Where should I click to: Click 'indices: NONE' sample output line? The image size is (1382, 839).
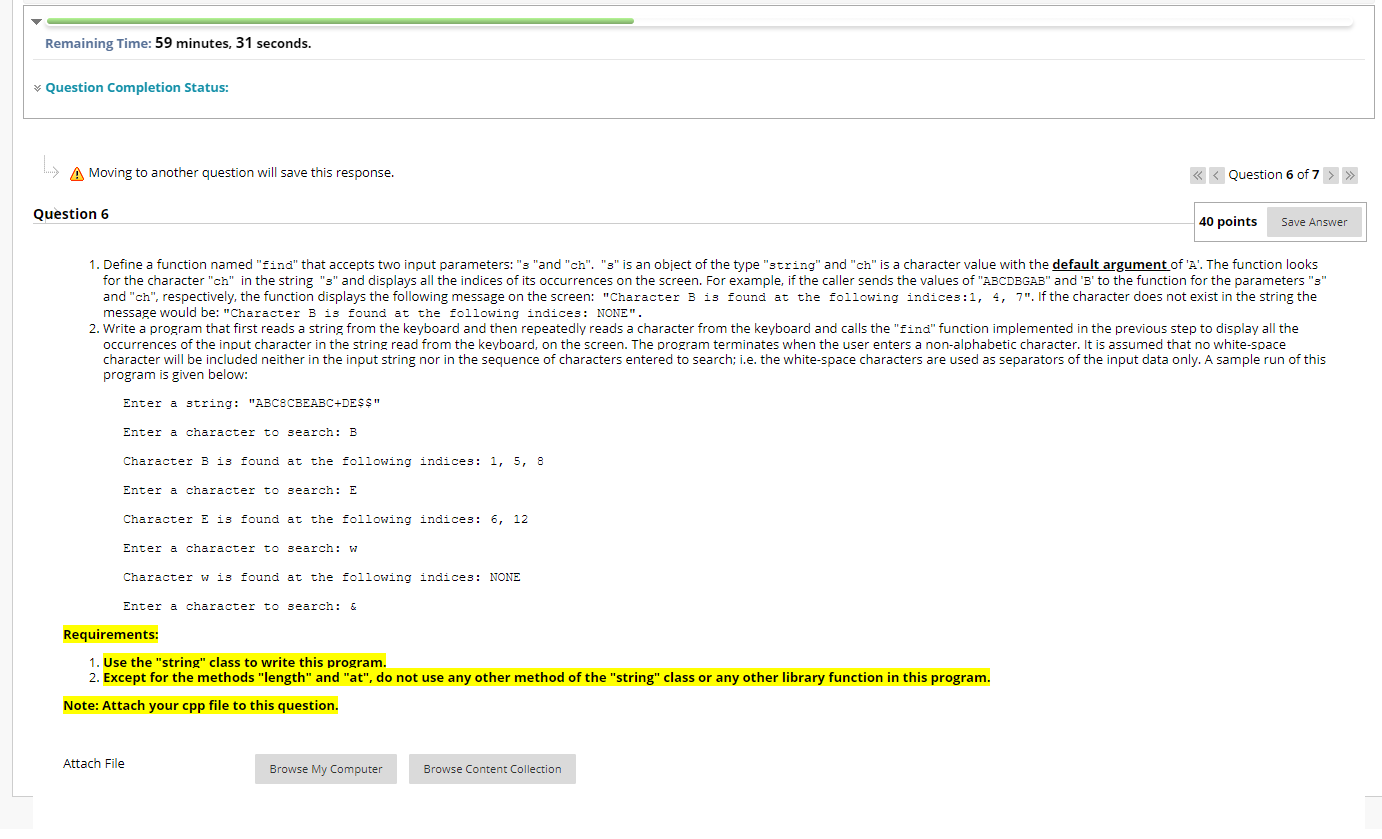click(321, 577)
